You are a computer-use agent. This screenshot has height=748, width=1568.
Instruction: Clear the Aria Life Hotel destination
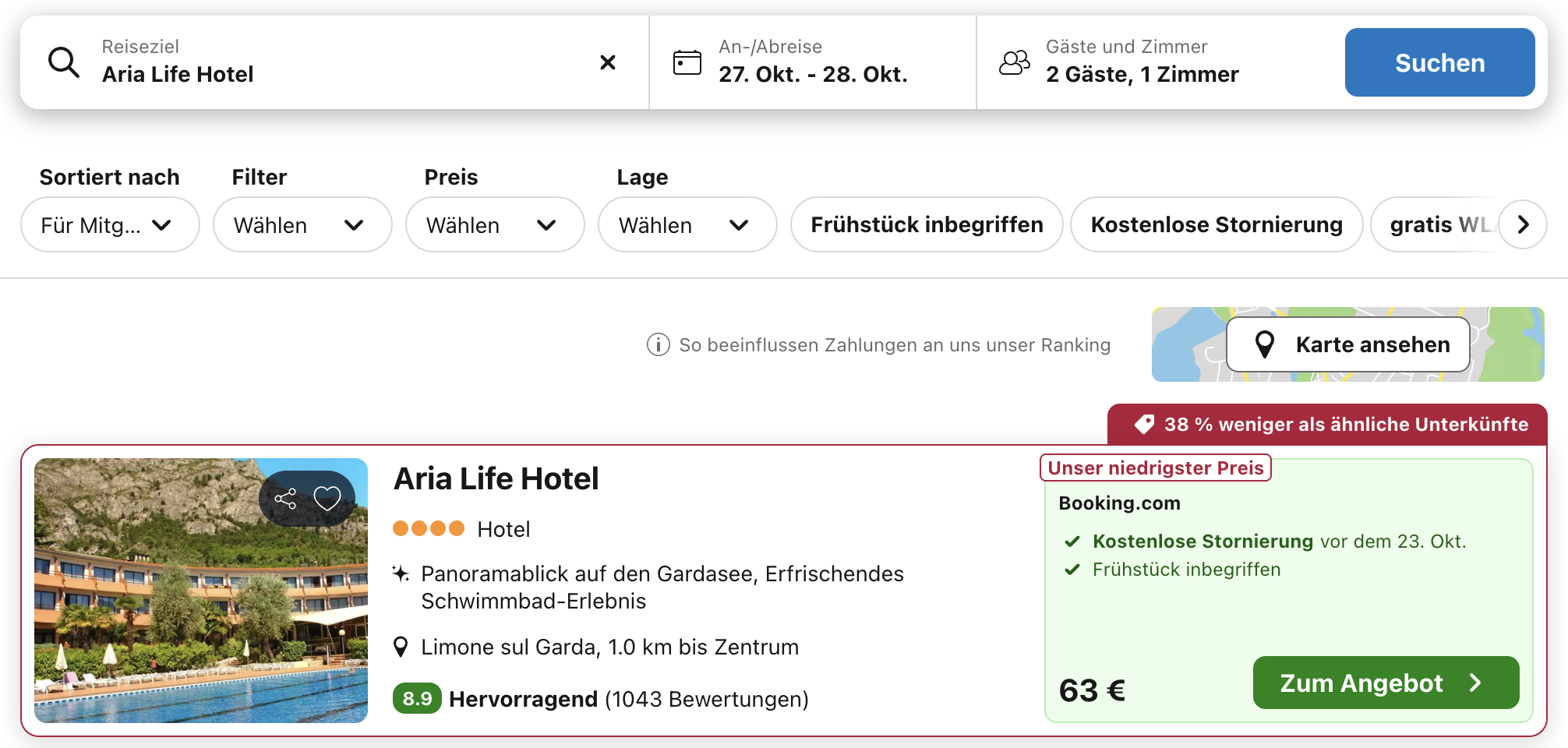[608, 62]
